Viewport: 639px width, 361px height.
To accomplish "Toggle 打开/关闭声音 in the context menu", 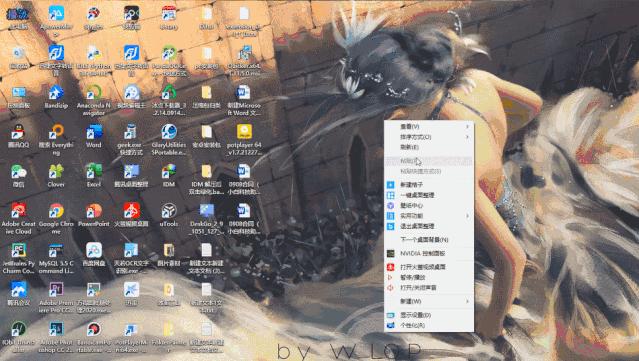I will tap(429, 288).
